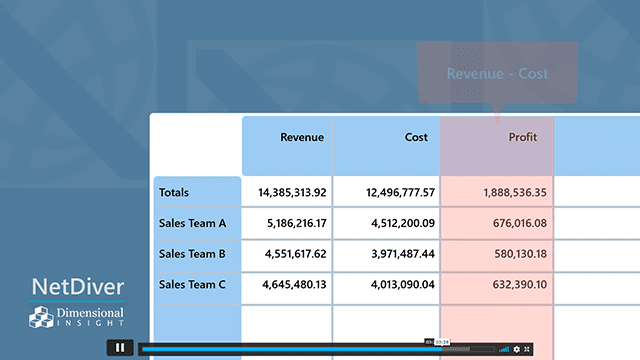Click profit value 580,130.18
This screenshot has width=640, height=360.
520,254
